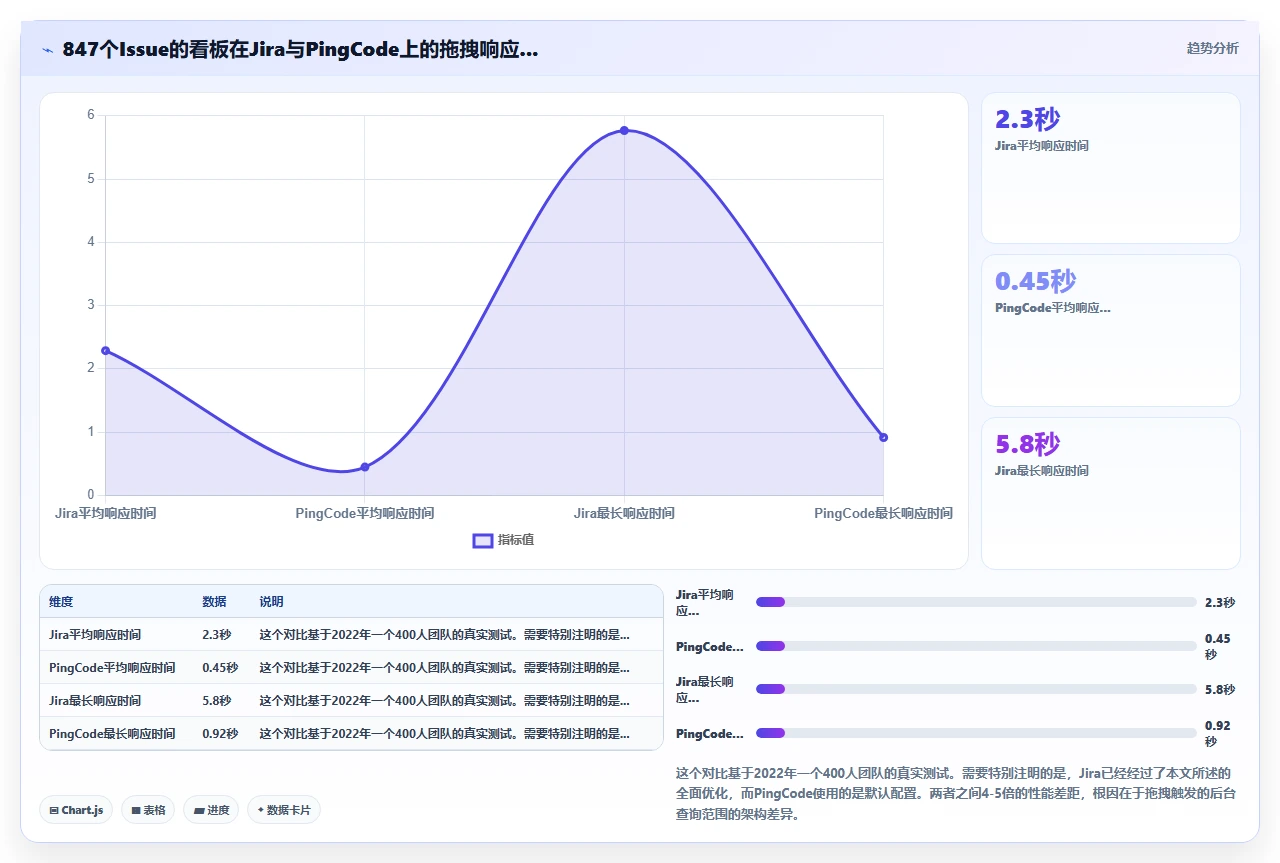The width and height of the screenshot is (1280, 863).
Task: Click the progress bar showing 0.45秒
Action: pos(976,646)
